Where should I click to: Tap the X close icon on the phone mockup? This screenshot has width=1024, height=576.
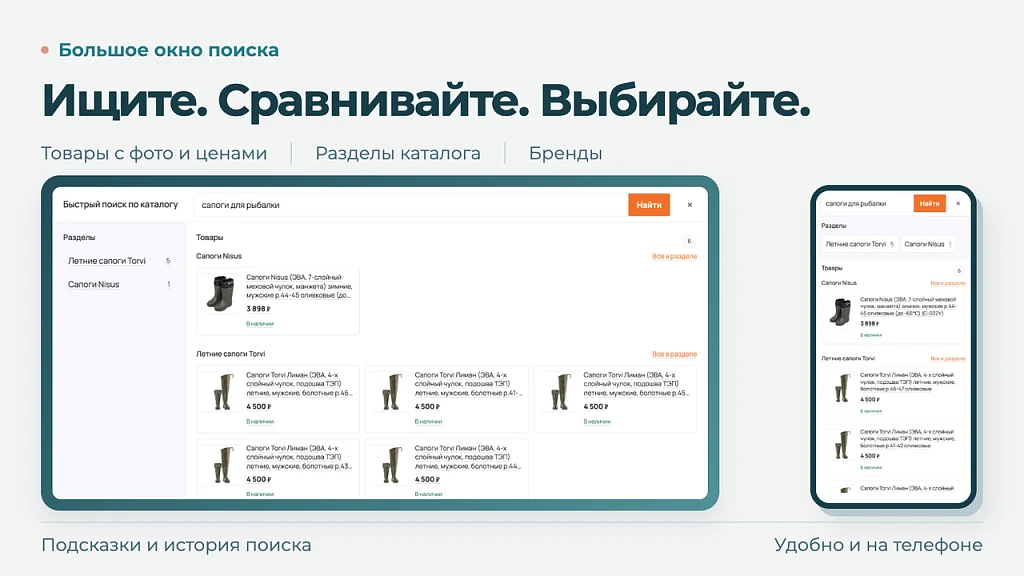point(958,204)
